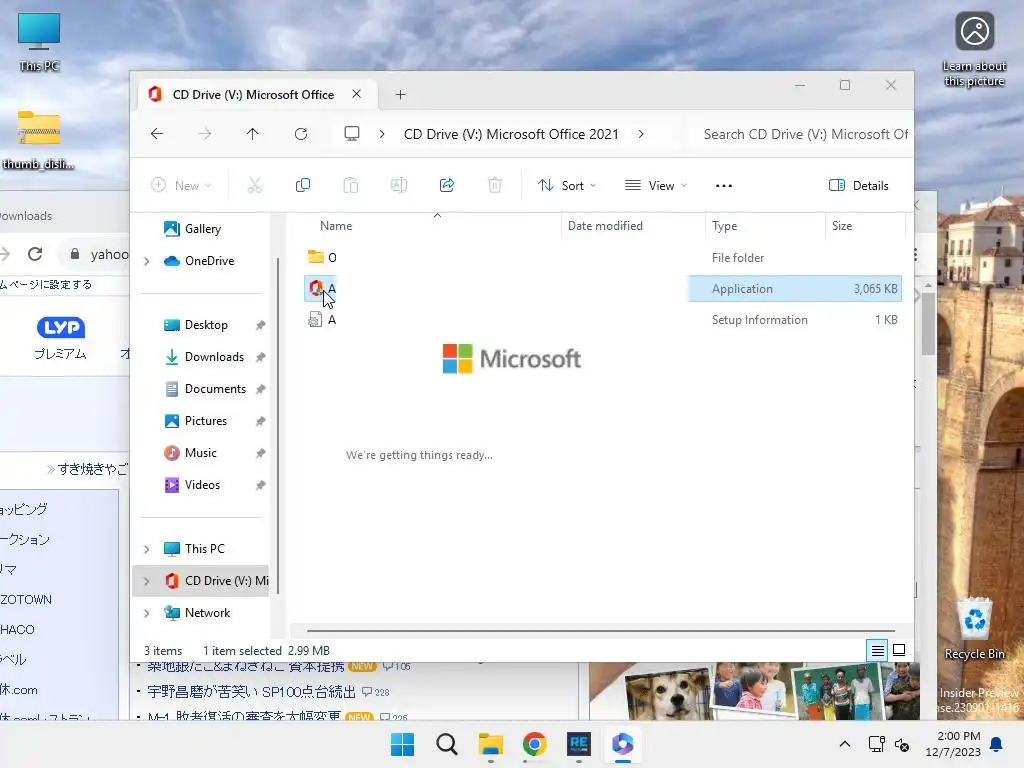Refresh the current folder view
1024x768 pixels.
pos(301,134)
